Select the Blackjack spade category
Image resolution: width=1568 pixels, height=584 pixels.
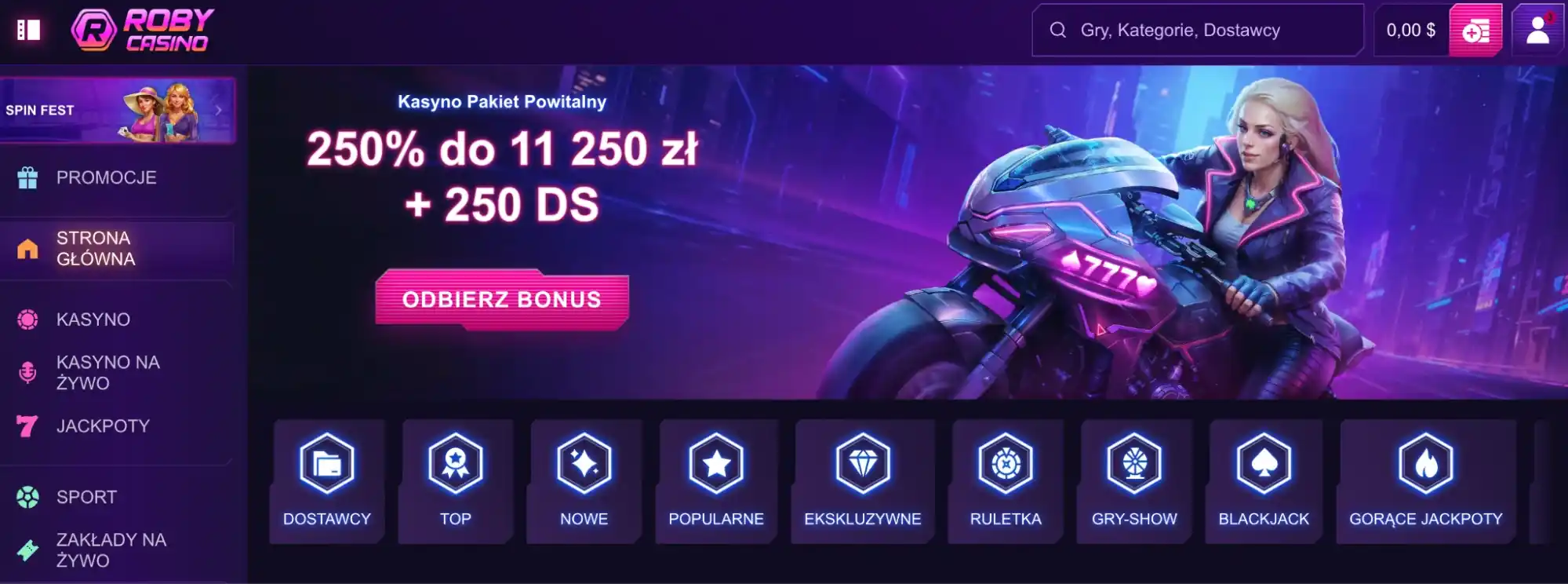point(1264,481)
